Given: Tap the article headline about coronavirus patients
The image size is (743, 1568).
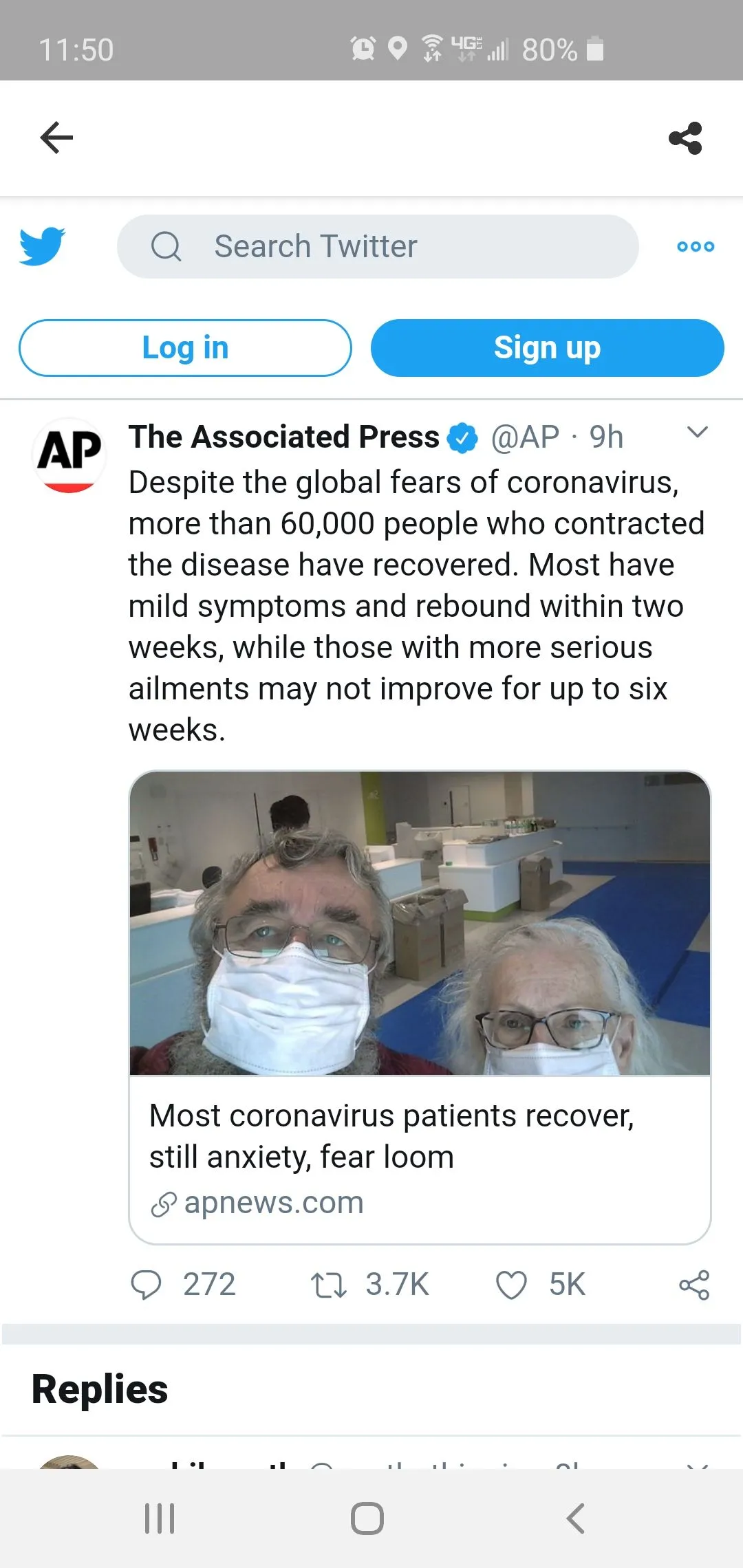Looking at the screenshot, I should tap(391, 1136).
